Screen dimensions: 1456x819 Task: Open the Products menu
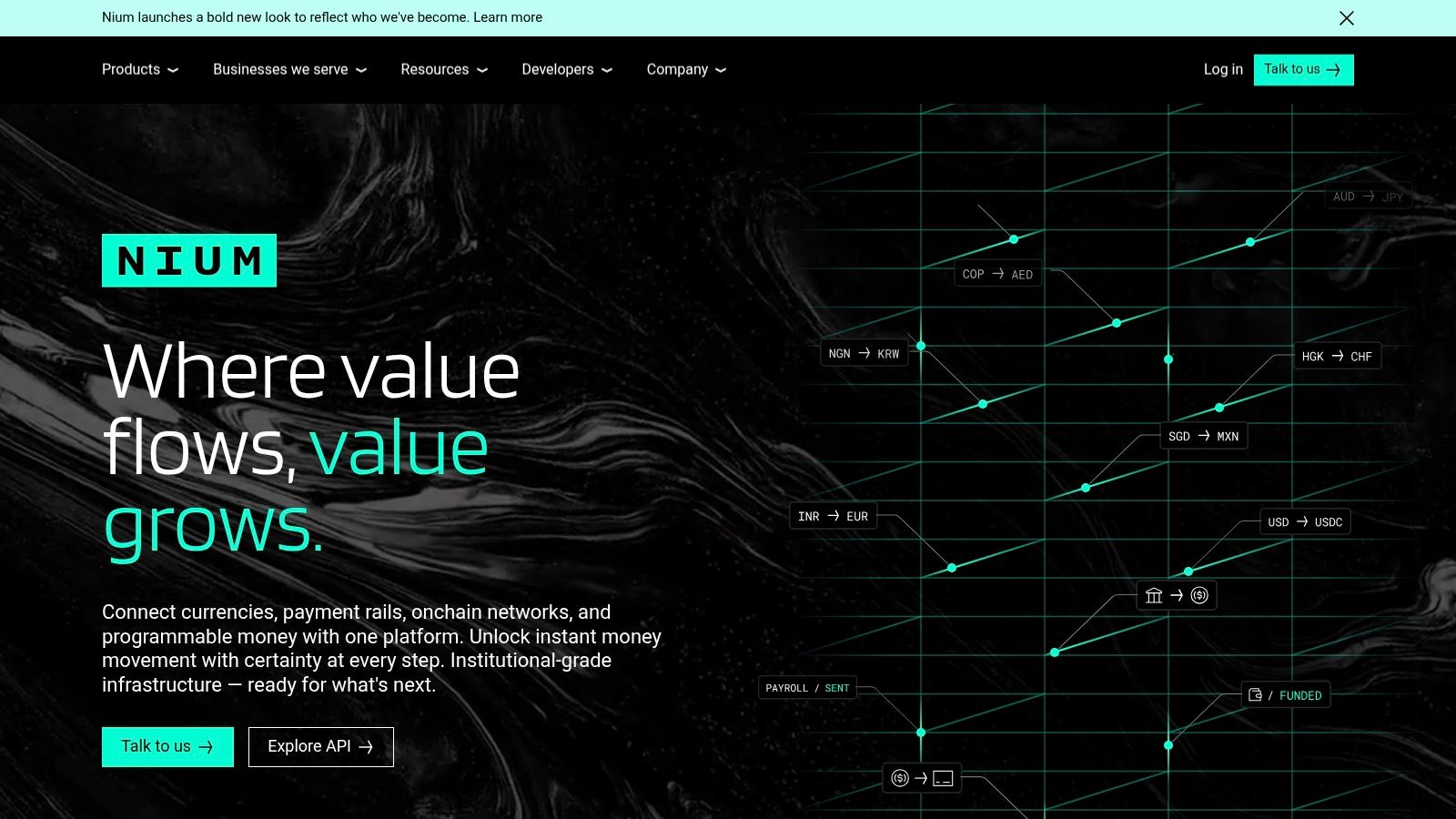(x=140, y=69)
